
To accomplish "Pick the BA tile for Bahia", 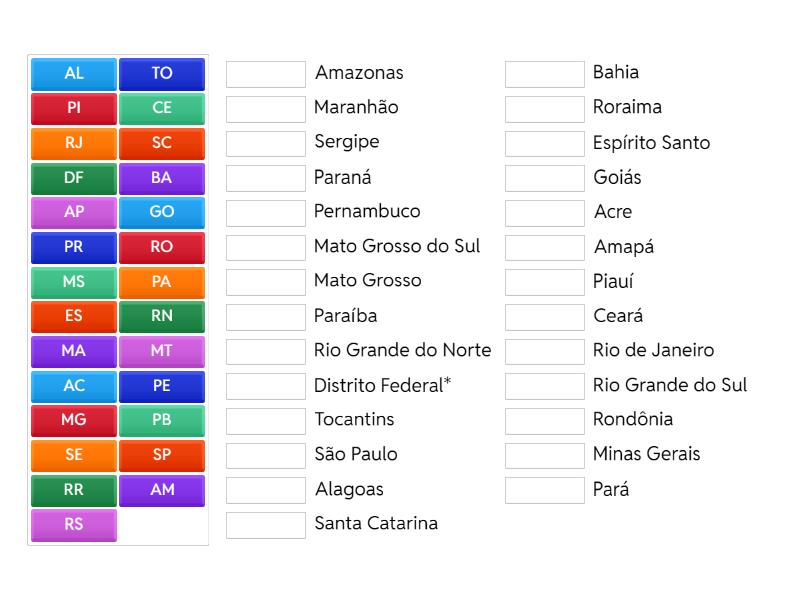I will 162,178.
